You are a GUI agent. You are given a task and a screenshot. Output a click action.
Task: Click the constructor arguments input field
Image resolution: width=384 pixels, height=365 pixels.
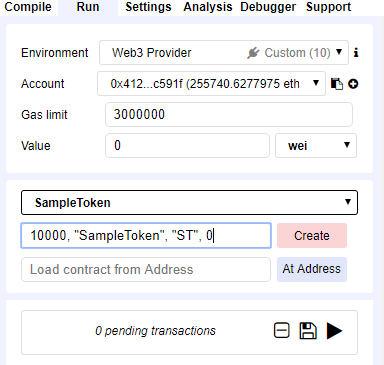(146, 236)
